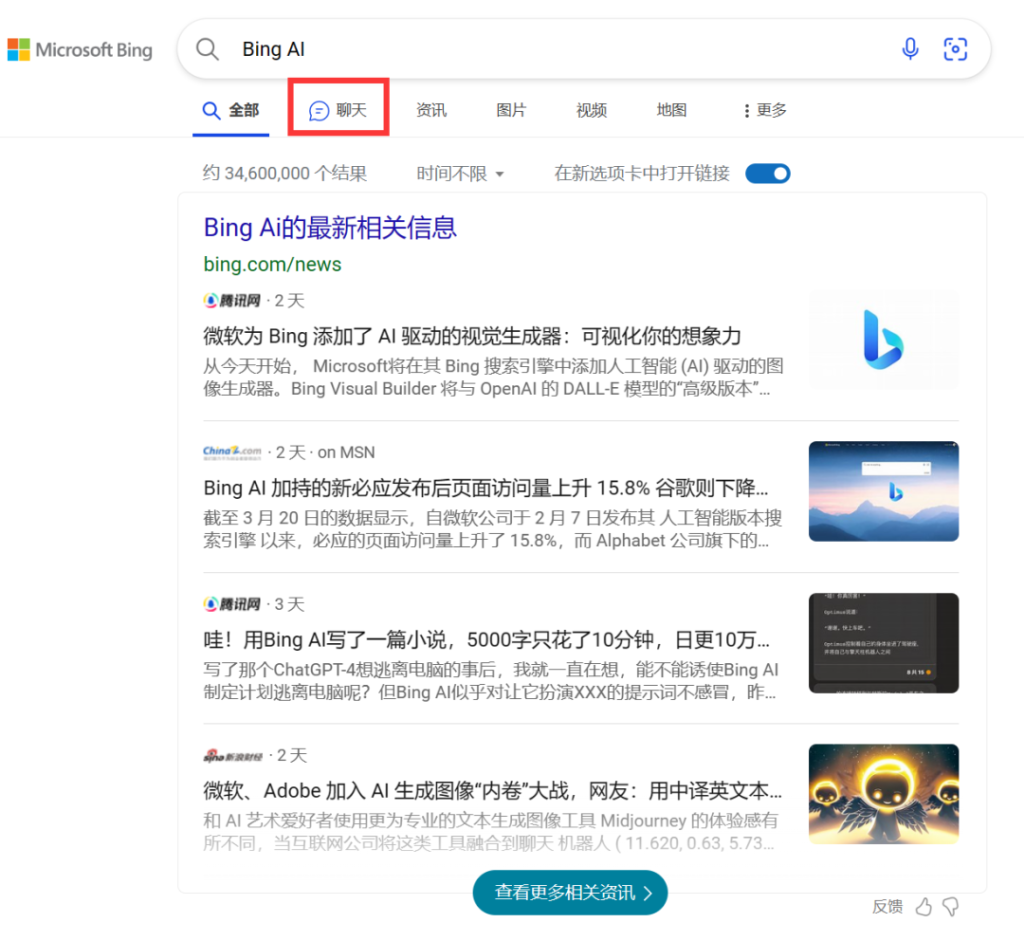Open the glowing halo characters thumbnail
Screen dimensions: 1024x941
point(884,794)
